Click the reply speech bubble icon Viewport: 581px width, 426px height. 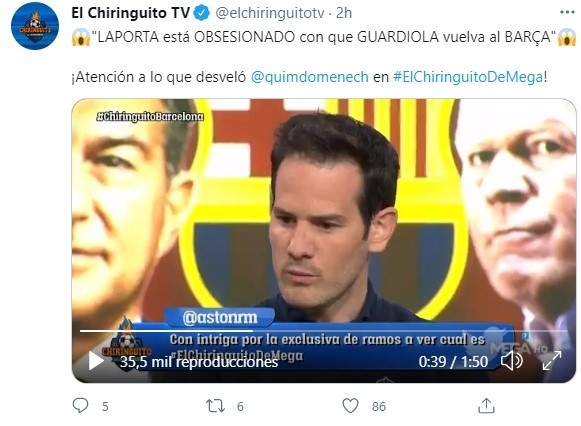tap(80, 406)
